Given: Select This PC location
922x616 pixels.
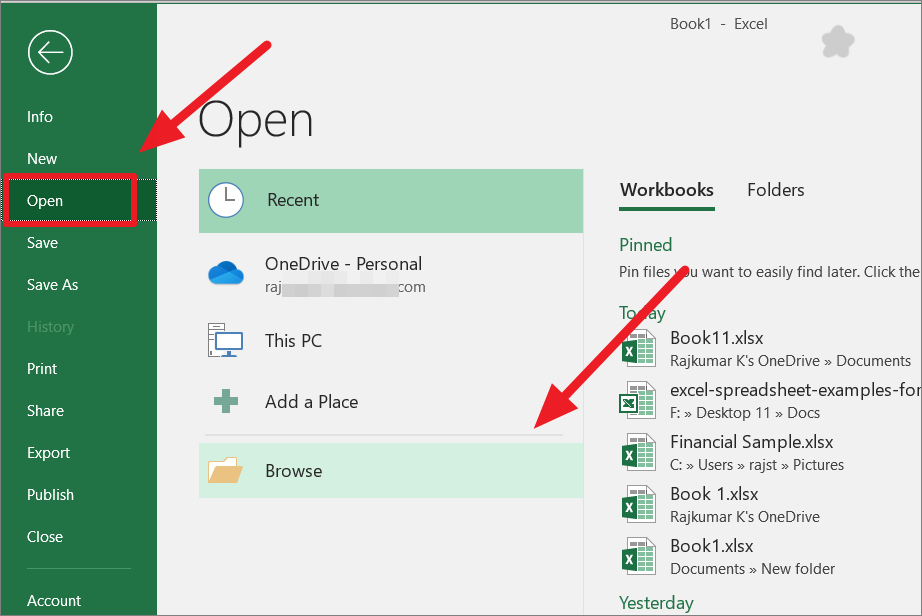Looking at the screenshot, I should pos(391,340).
